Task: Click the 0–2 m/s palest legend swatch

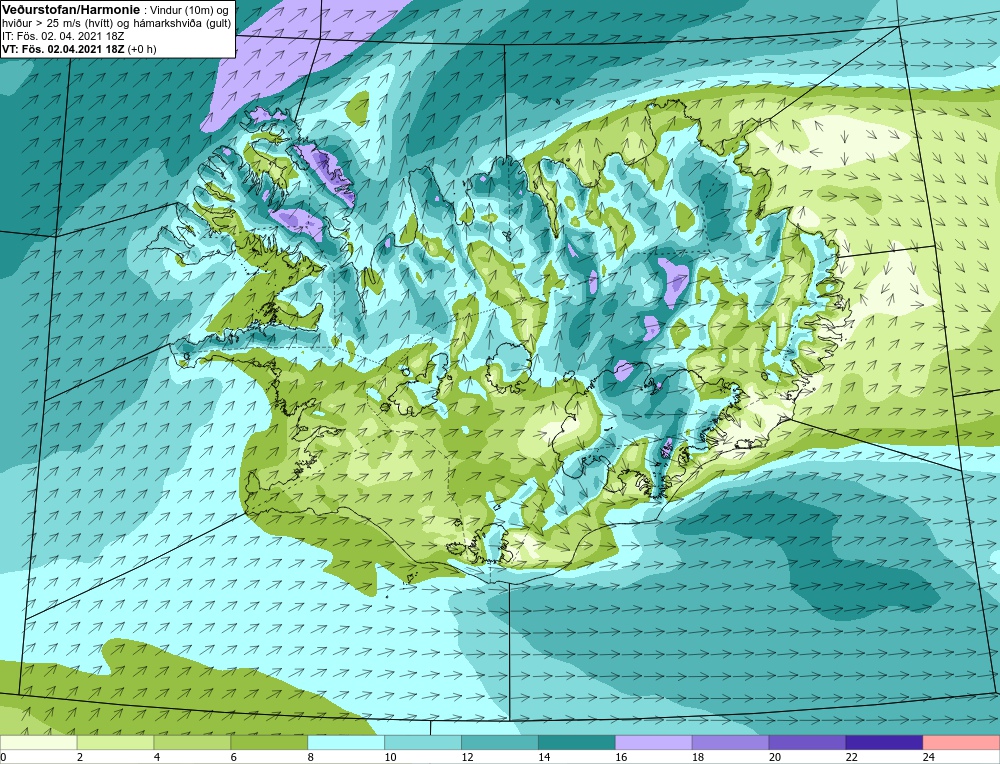Action: 38,743
